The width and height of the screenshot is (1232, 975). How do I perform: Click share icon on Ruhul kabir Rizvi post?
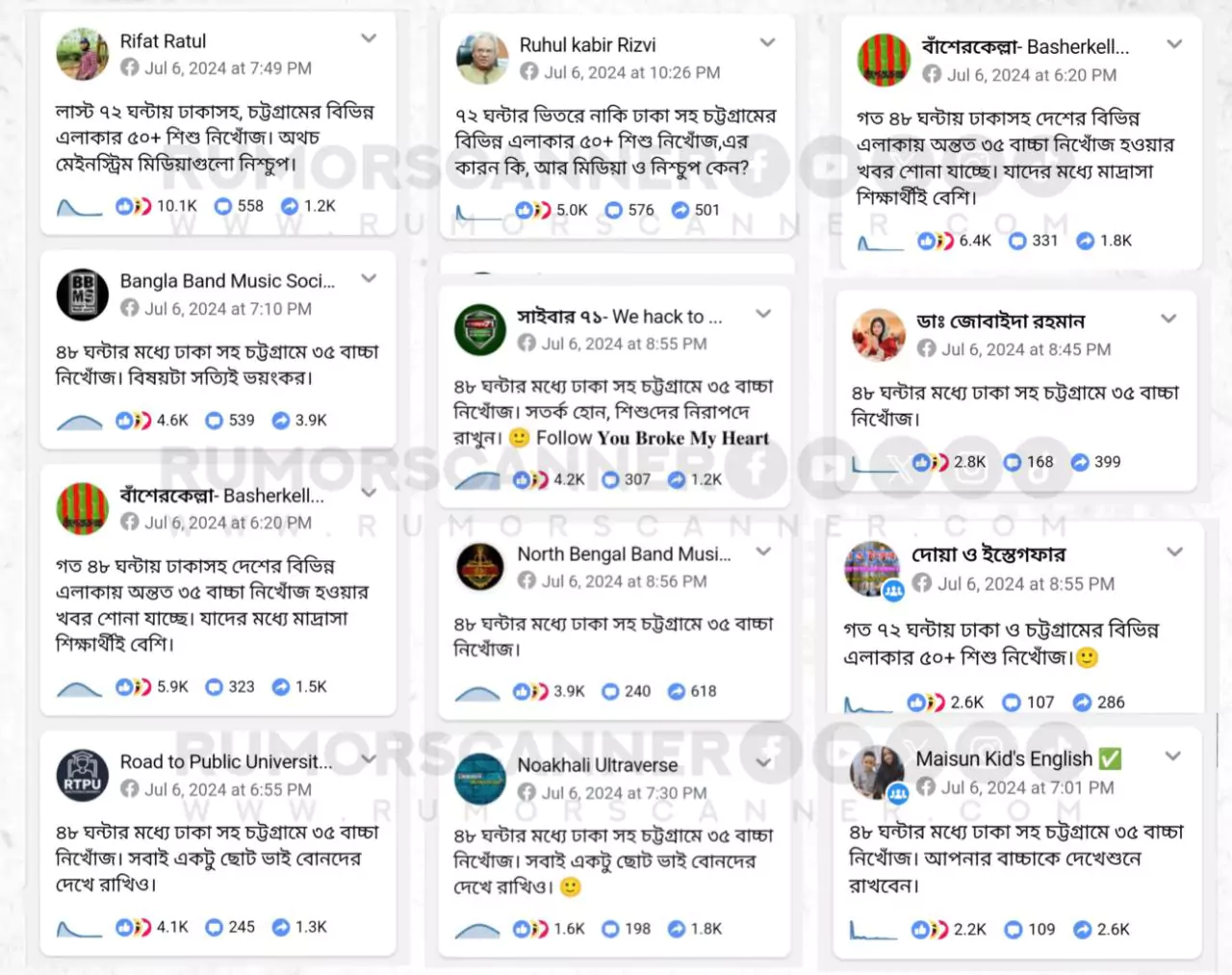click(680, 210)
